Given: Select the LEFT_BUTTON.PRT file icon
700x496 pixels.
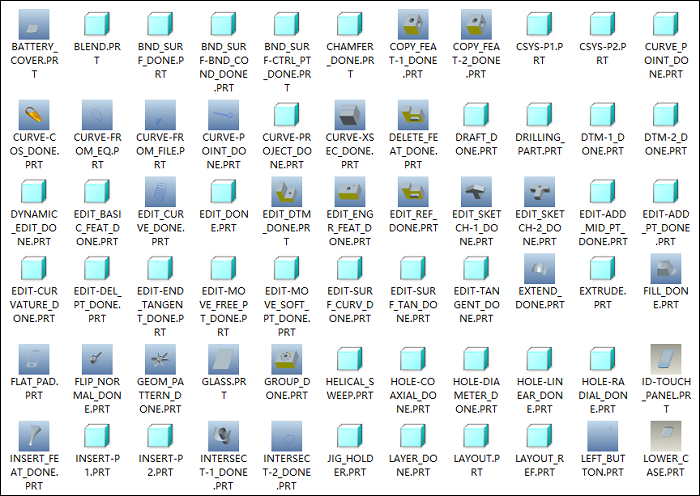Looking at the screenshot, I should click(x=603, y=436).
